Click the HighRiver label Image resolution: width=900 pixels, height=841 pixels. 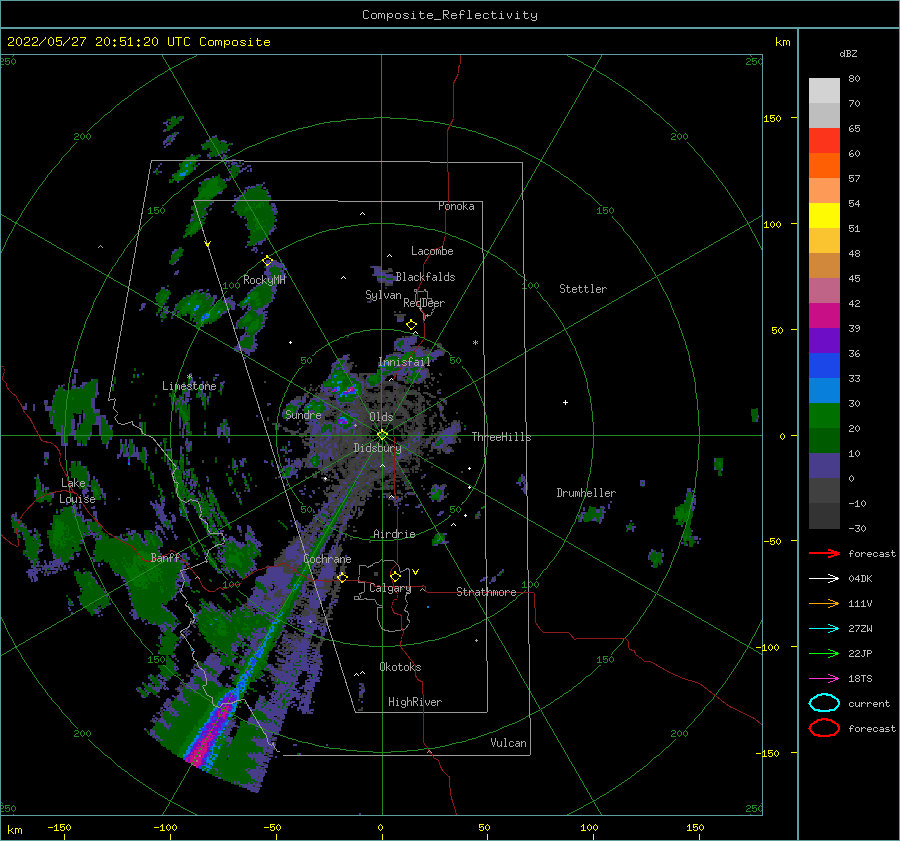tap(415, 702)
